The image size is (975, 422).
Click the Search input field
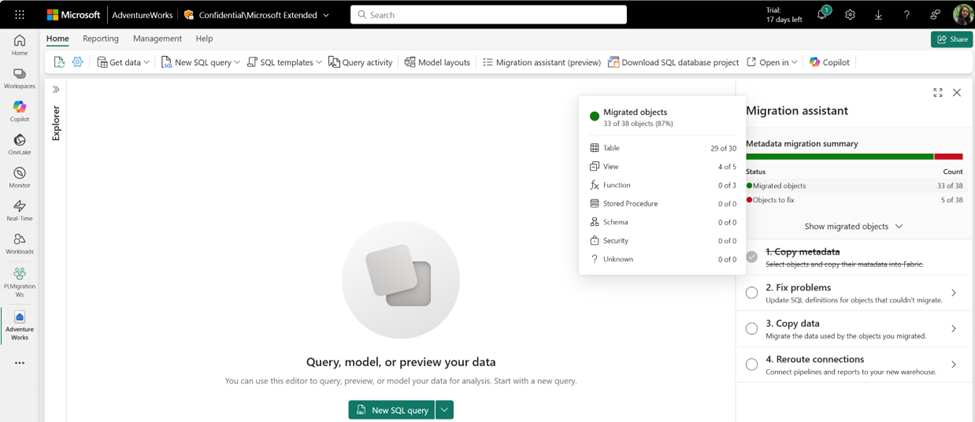(488, 15)
